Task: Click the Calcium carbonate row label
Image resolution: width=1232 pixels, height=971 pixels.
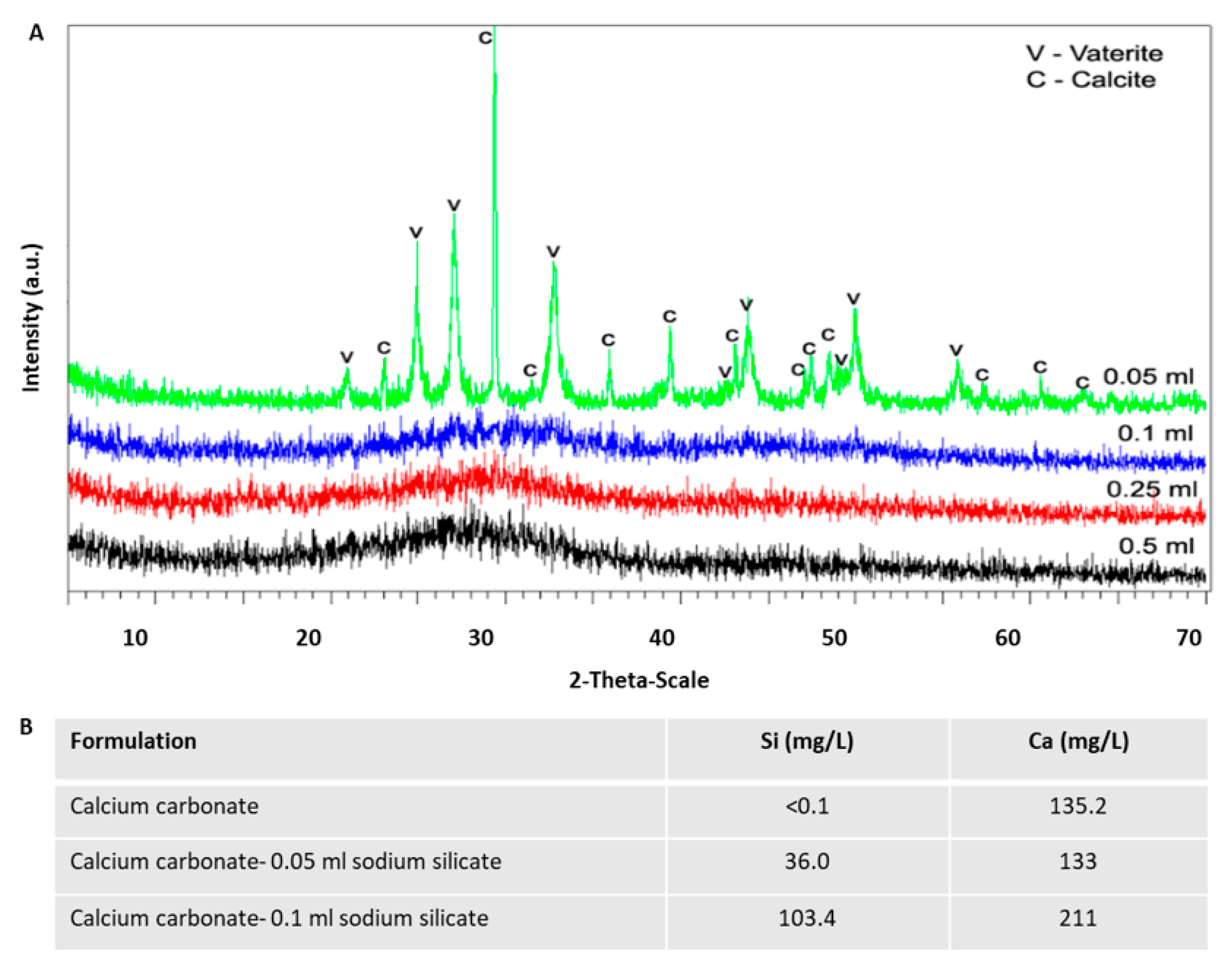Action: [164, 806]
